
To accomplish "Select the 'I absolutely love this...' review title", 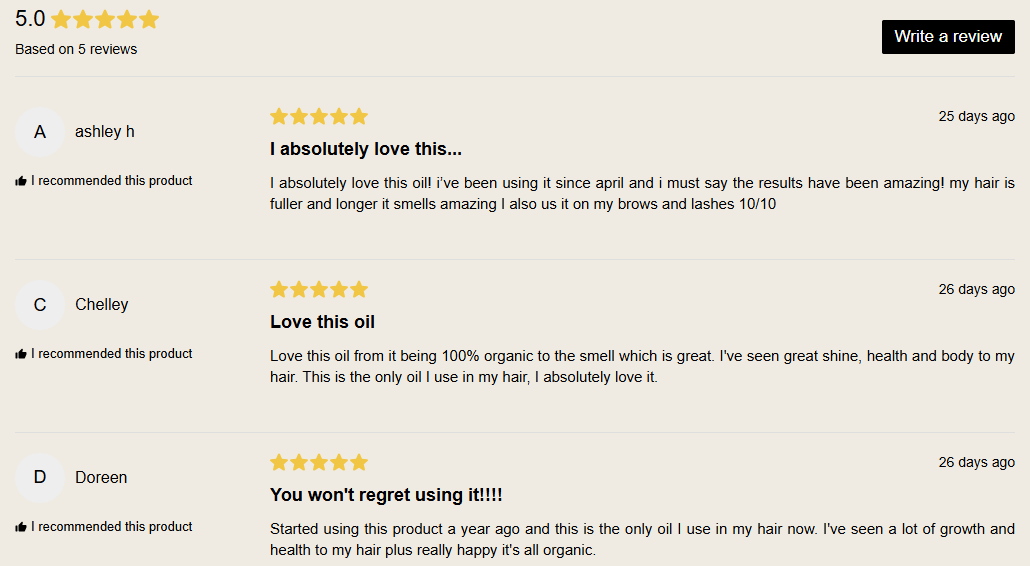I will tap(365, 150).
